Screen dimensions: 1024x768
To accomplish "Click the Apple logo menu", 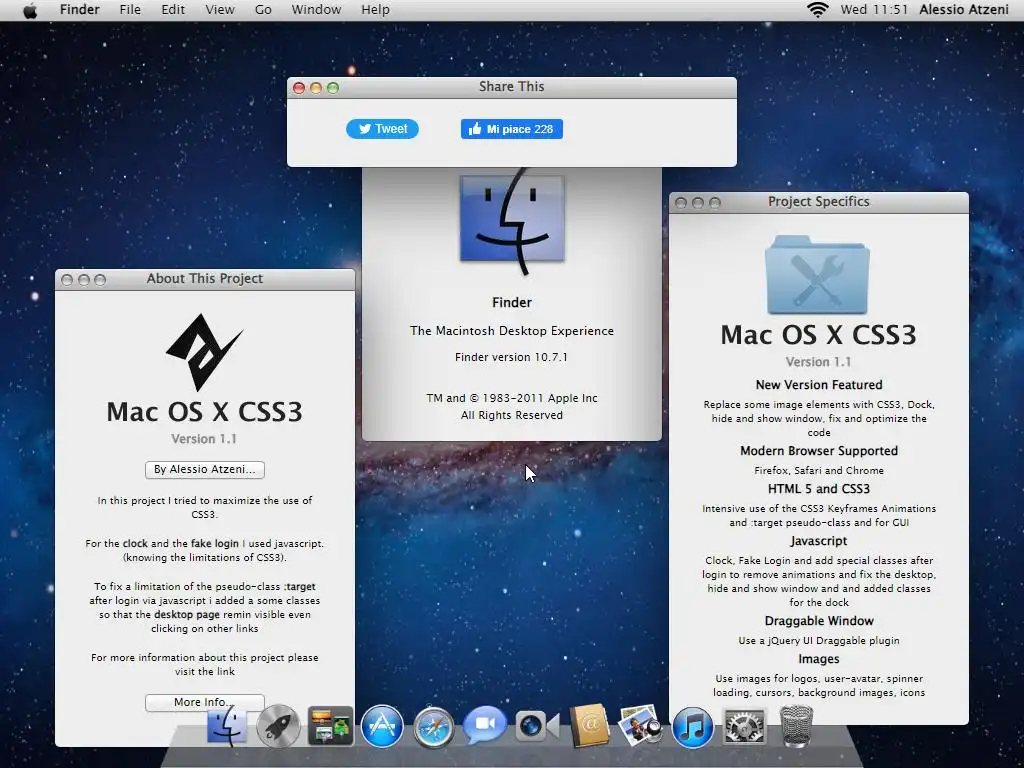I will [30, 10].
